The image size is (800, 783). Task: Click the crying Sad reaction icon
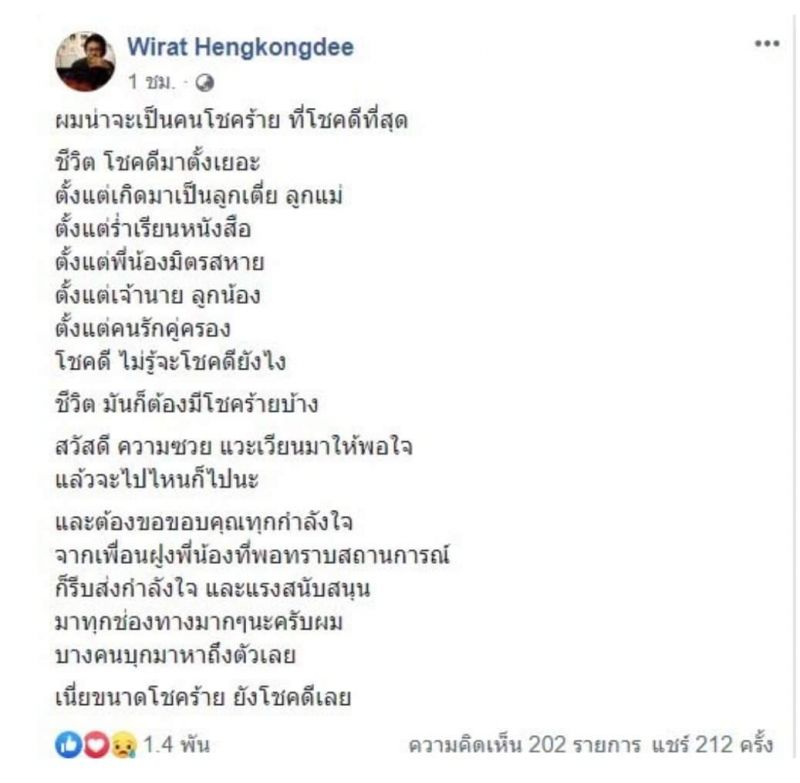coord(123,744)
